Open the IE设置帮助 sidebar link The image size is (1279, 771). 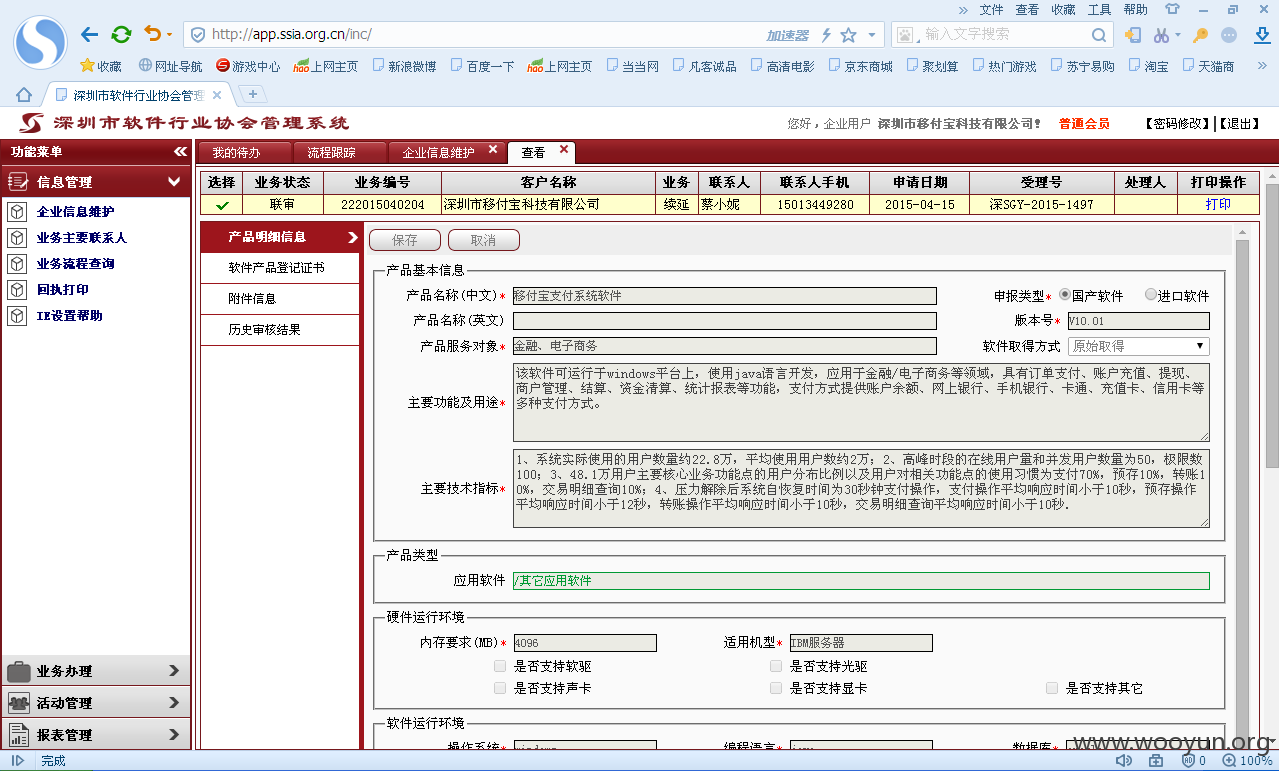click(x=69, y=316)
